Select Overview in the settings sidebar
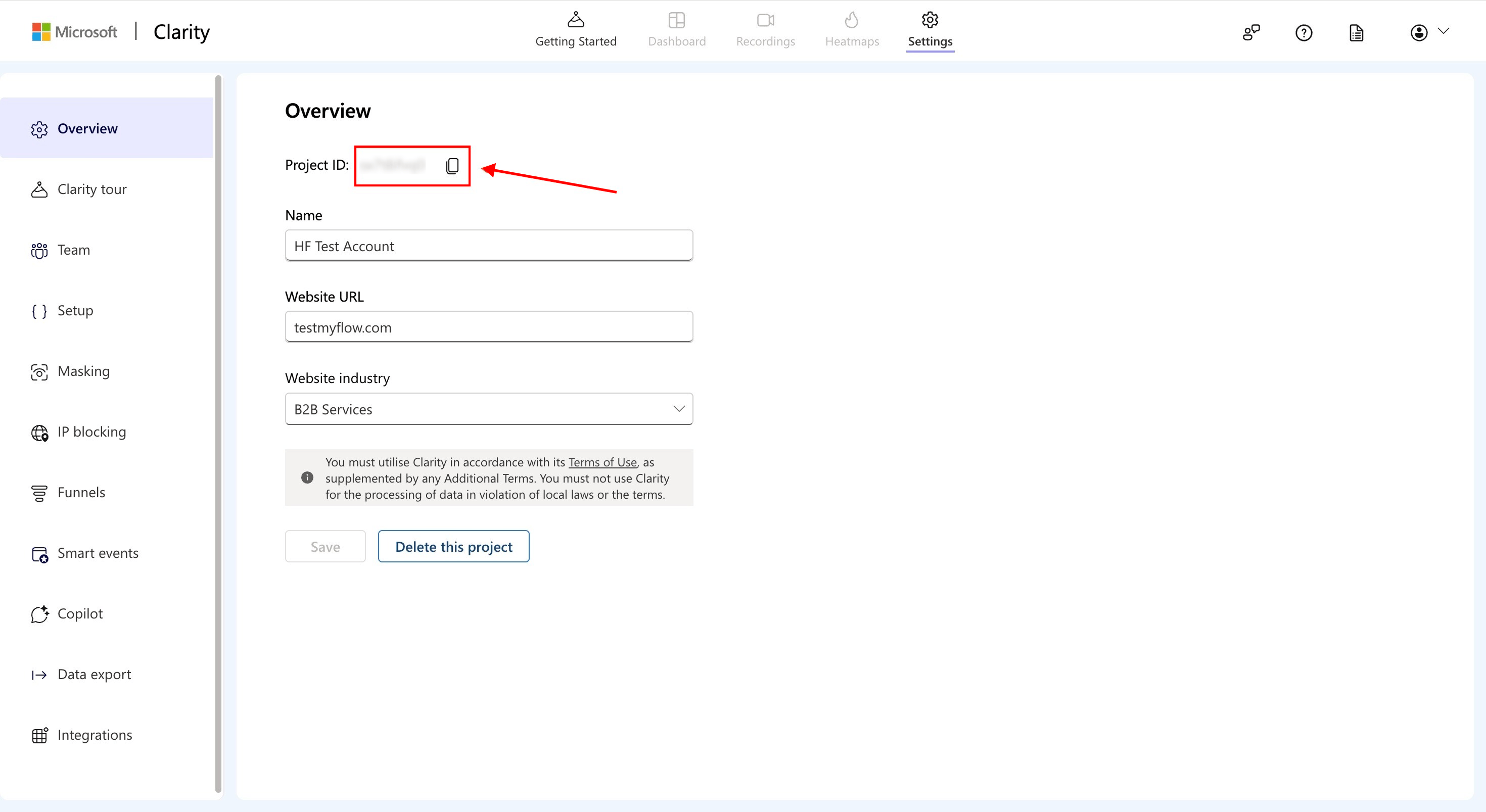The height and width of the screenshot is (812, 1486). pyautogui.click(x=107, y=128)
